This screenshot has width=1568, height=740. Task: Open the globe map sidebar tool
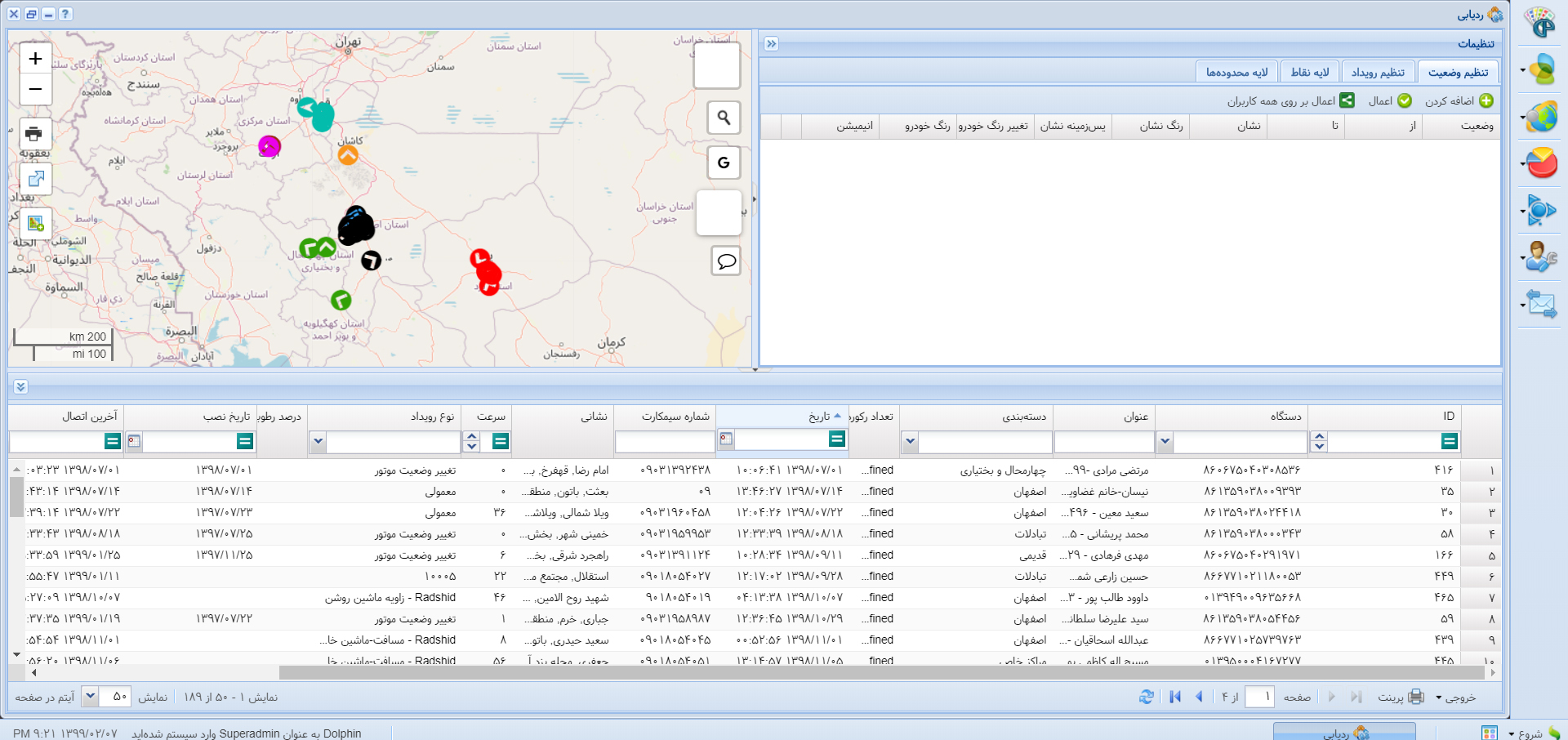pos(1542,117)
